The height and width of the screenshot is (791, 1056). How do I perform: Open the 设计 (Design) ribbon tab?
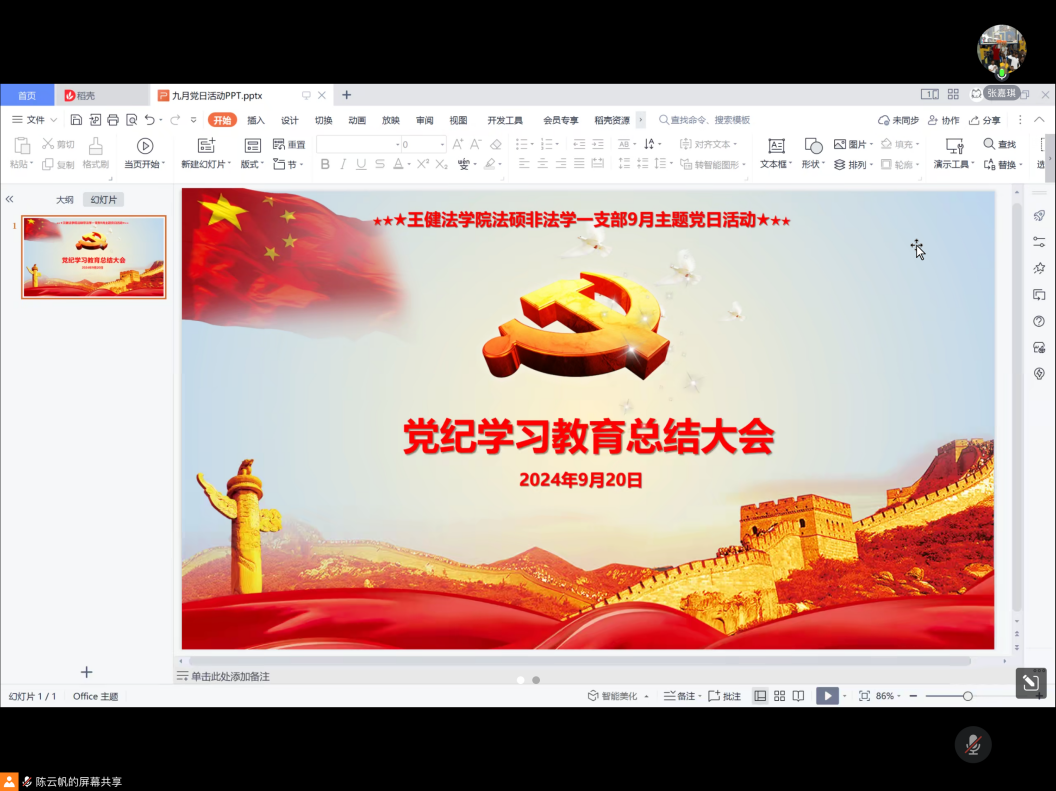pos(289,120)
